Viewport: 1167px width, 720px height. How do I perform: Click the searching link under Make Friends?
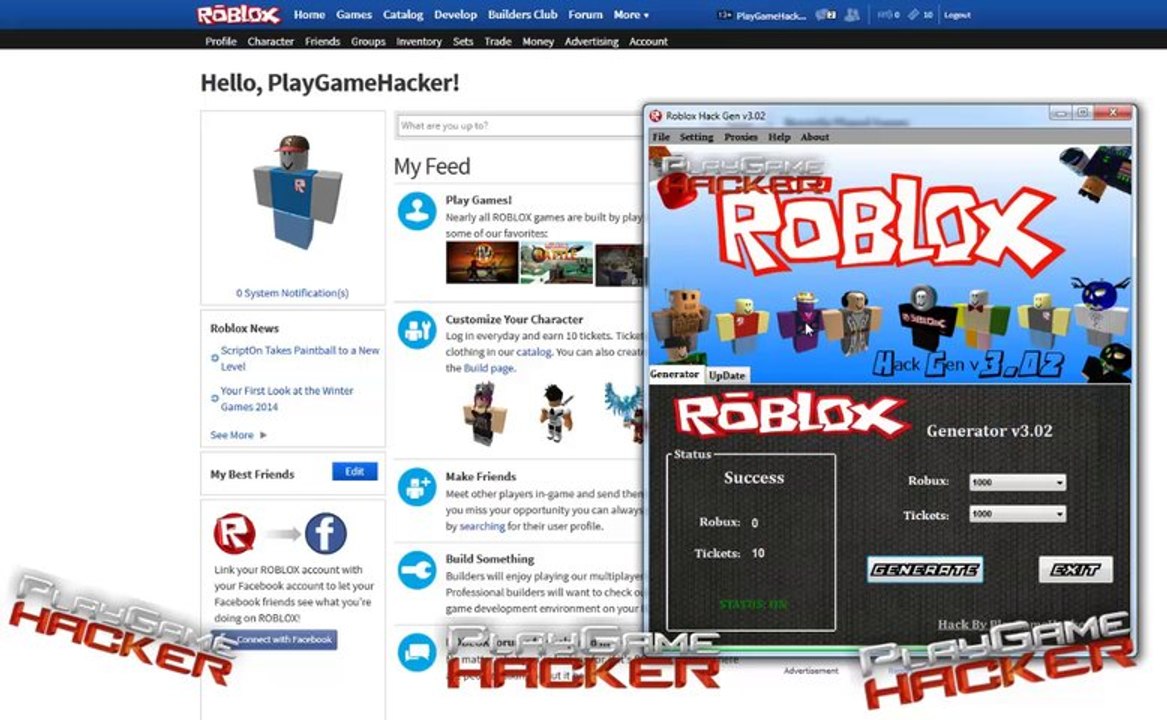tap(482, 526)
